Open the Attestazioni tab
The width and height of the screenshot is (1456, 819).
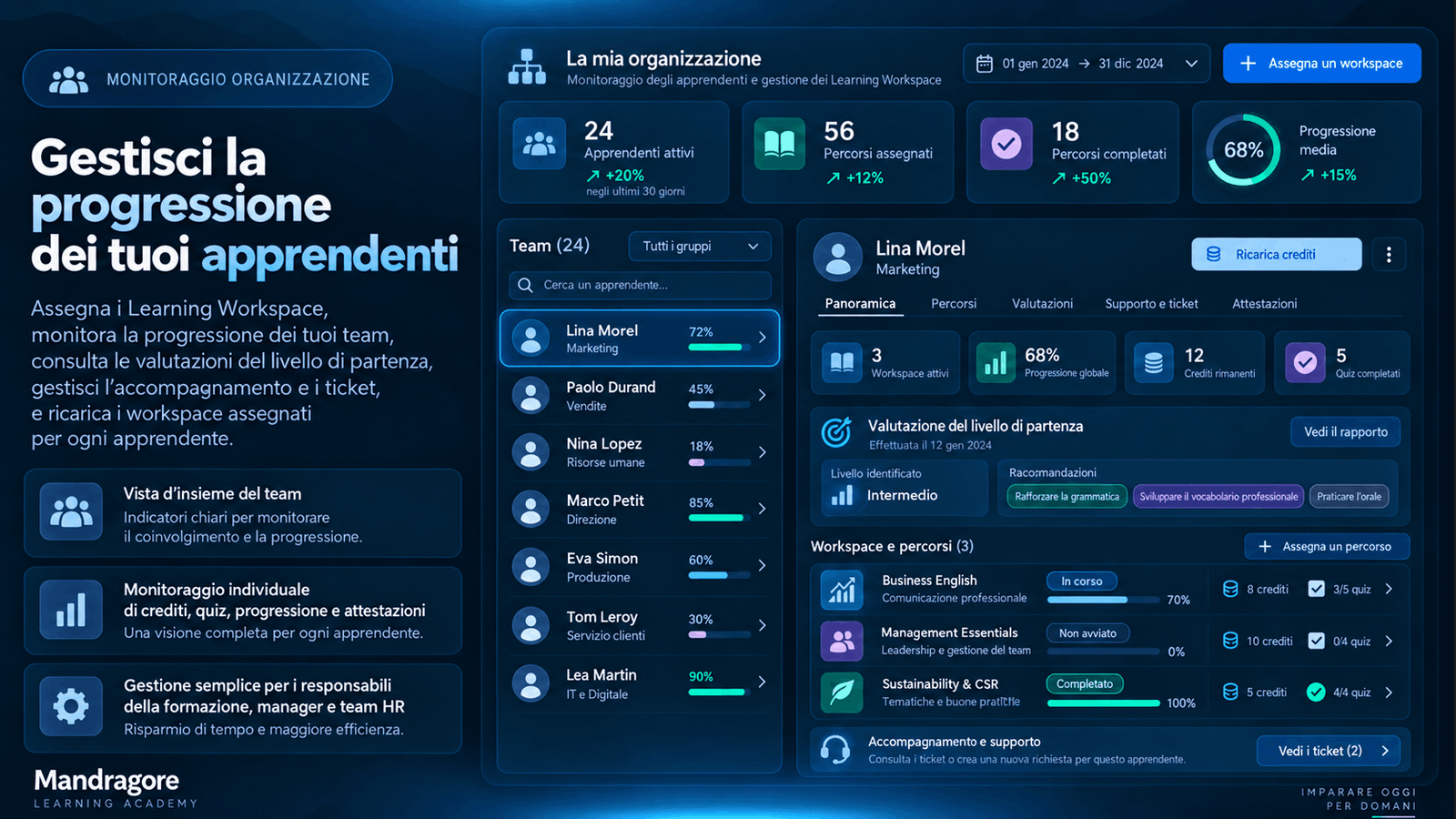coord(1265,304)
